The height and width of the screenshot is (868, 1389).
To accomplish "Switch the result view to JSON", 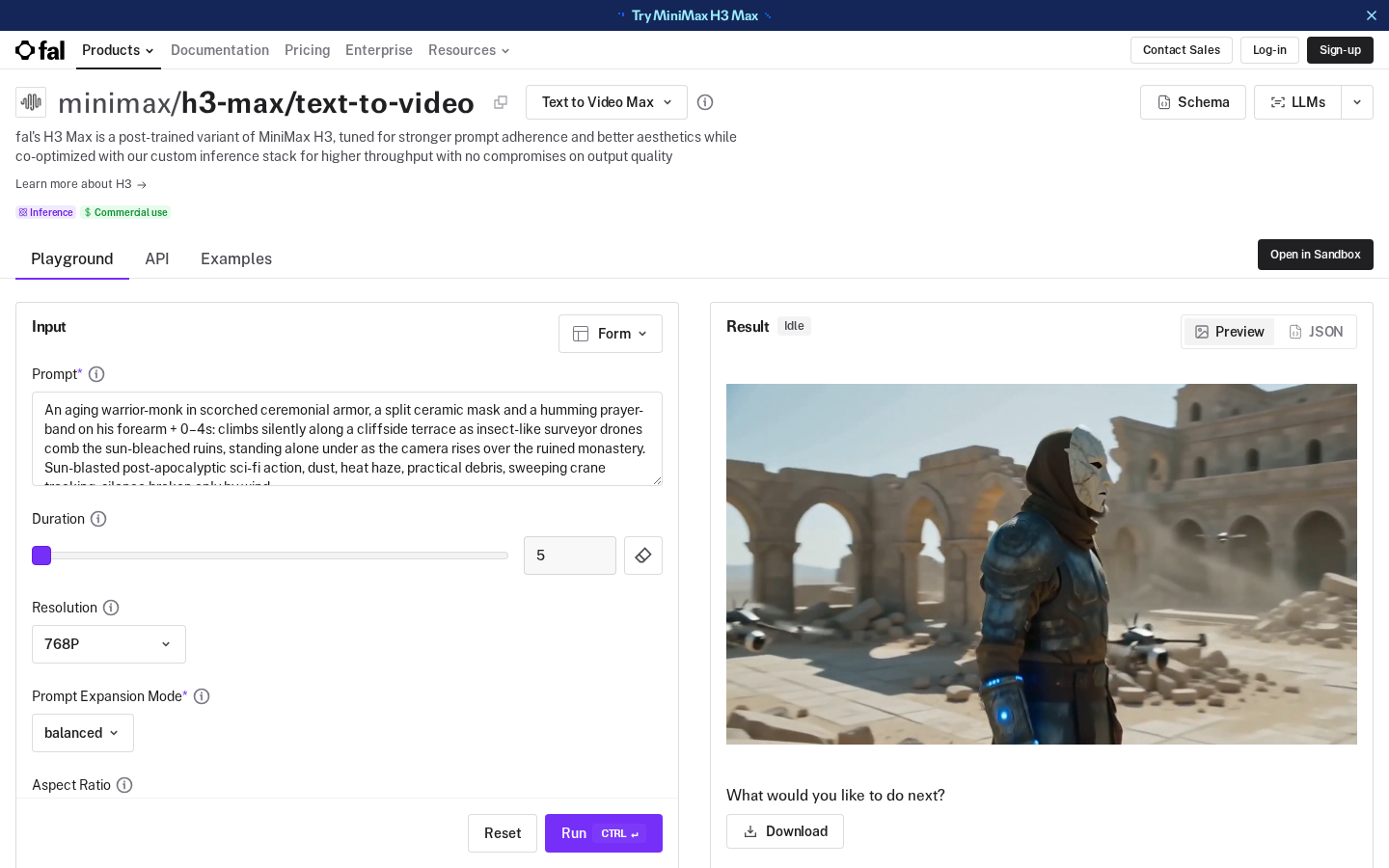I will point(1316,332).
